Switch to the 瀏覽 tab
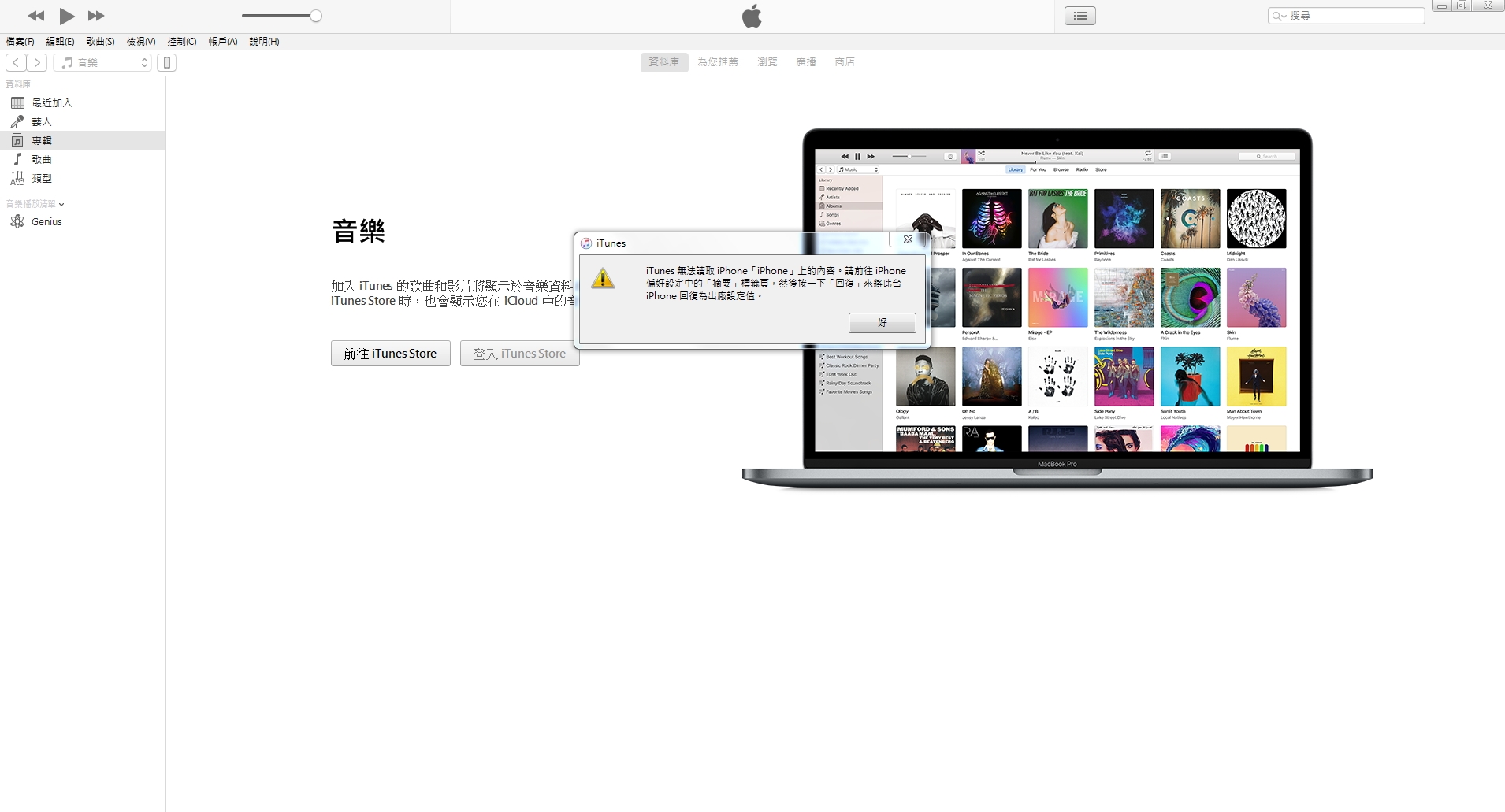 (767, 62)
